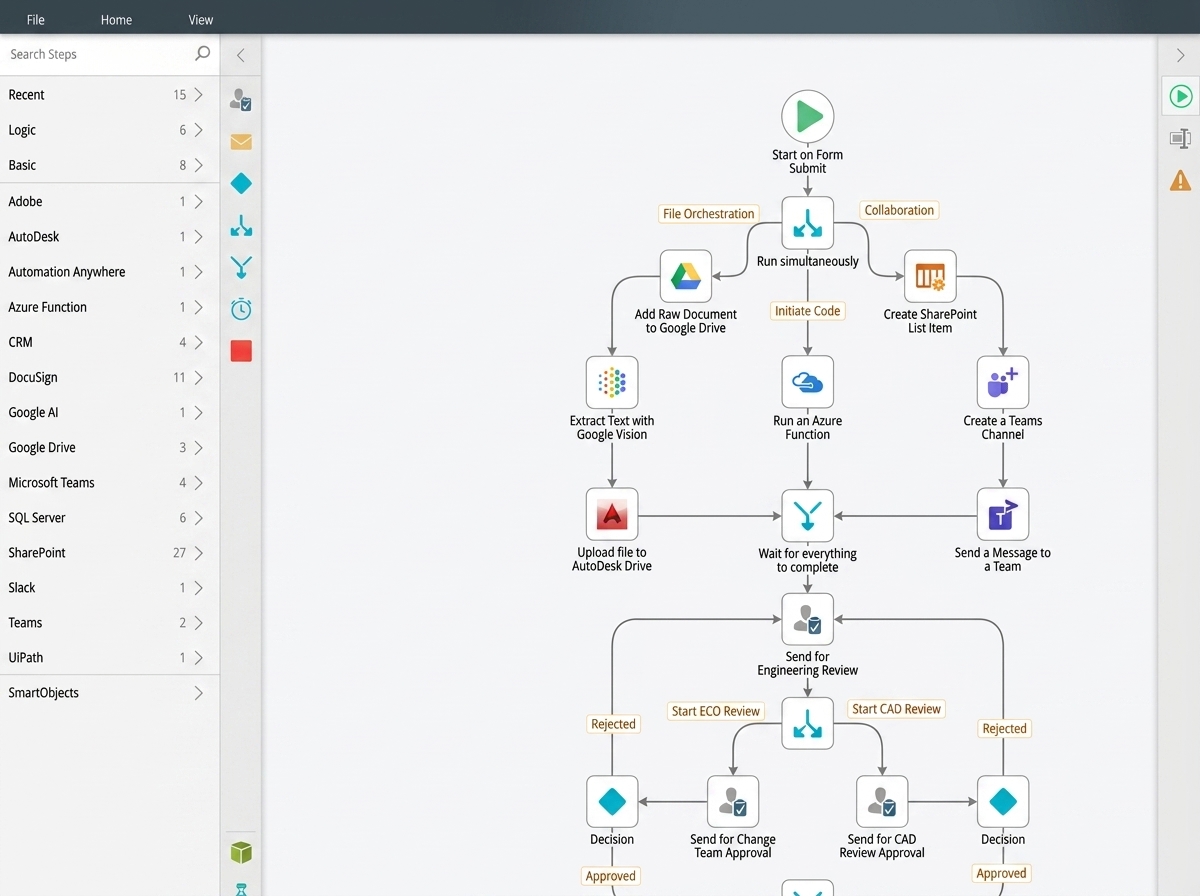The image size is (1200, 896).
Task: Expand the UiPath category
Action: 110,657
